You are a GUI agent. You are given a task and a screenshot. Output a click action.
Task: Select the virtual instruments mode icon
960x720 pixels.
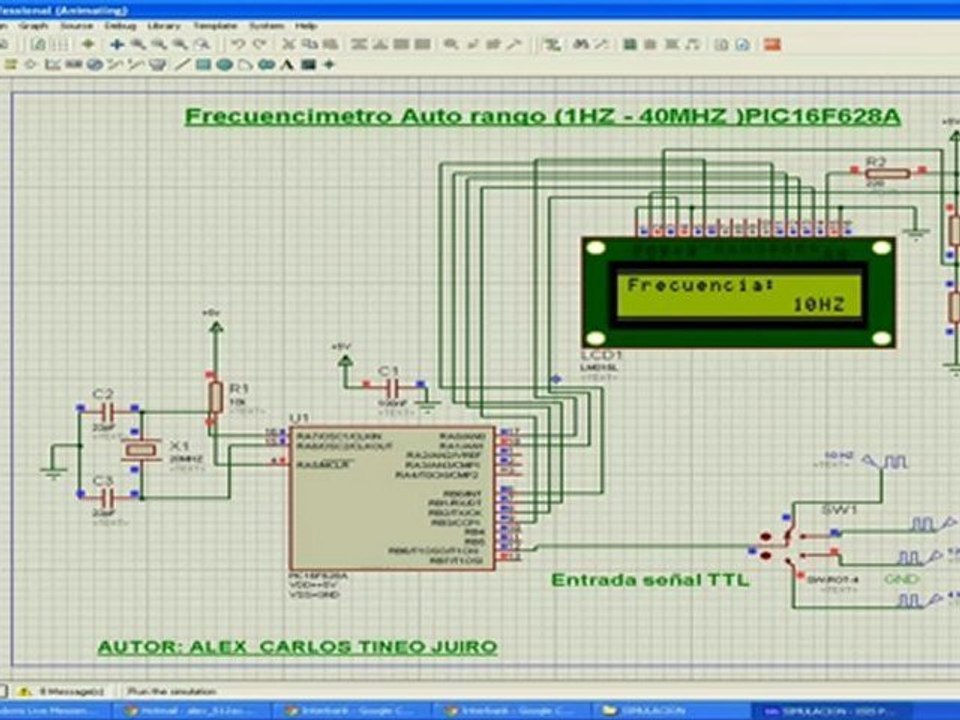click(x=158, y=64)
